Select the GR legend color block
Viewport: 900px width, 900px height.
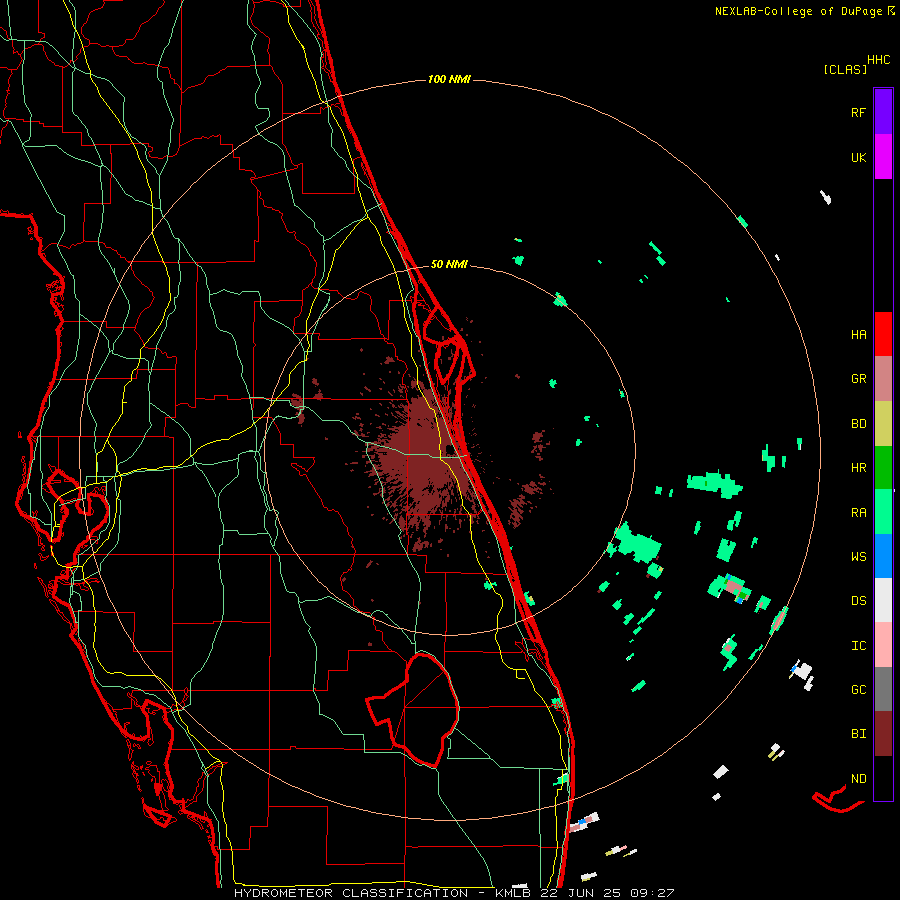point(883,379)
